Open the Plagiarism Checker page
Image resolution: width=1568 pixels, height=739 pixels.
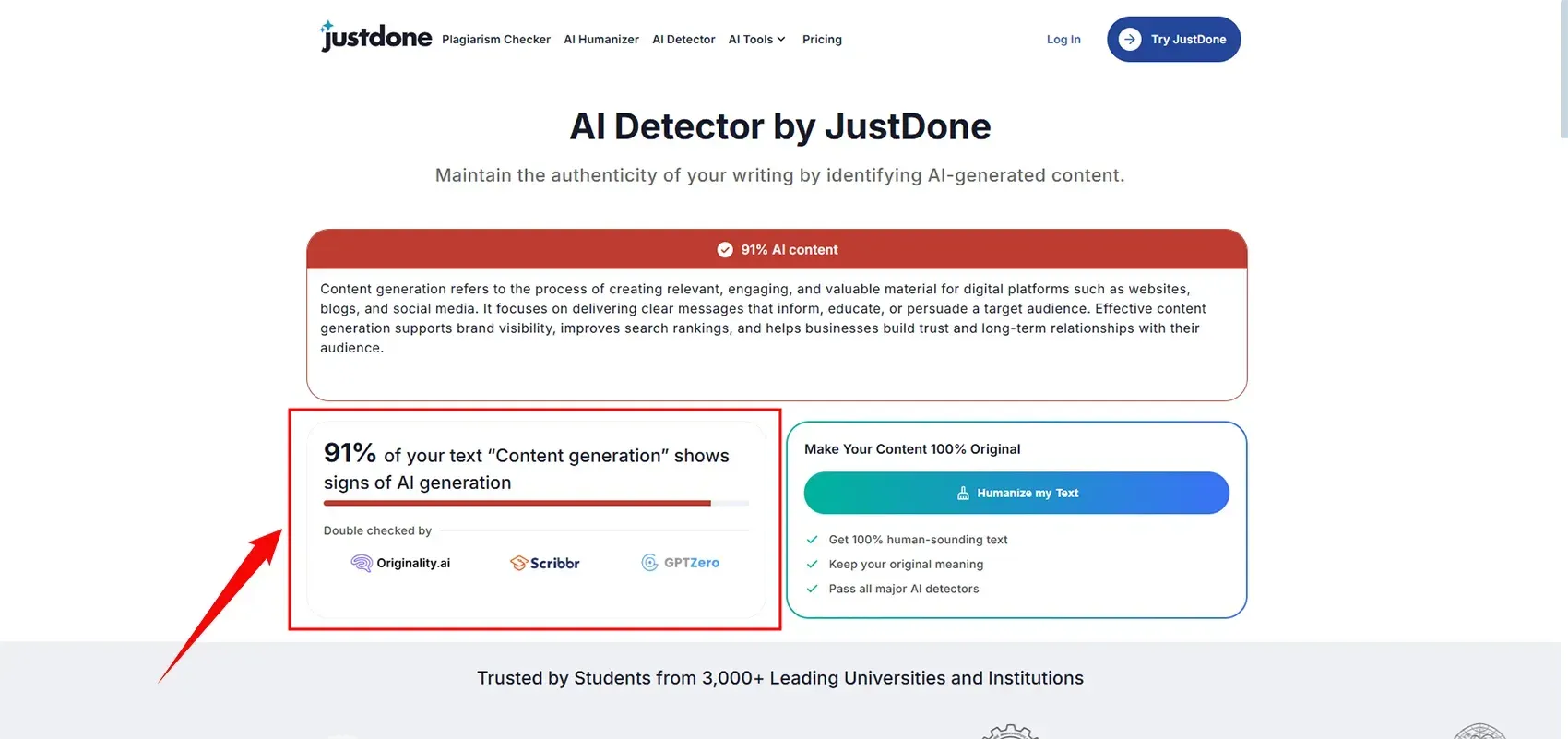pos(495,40)
